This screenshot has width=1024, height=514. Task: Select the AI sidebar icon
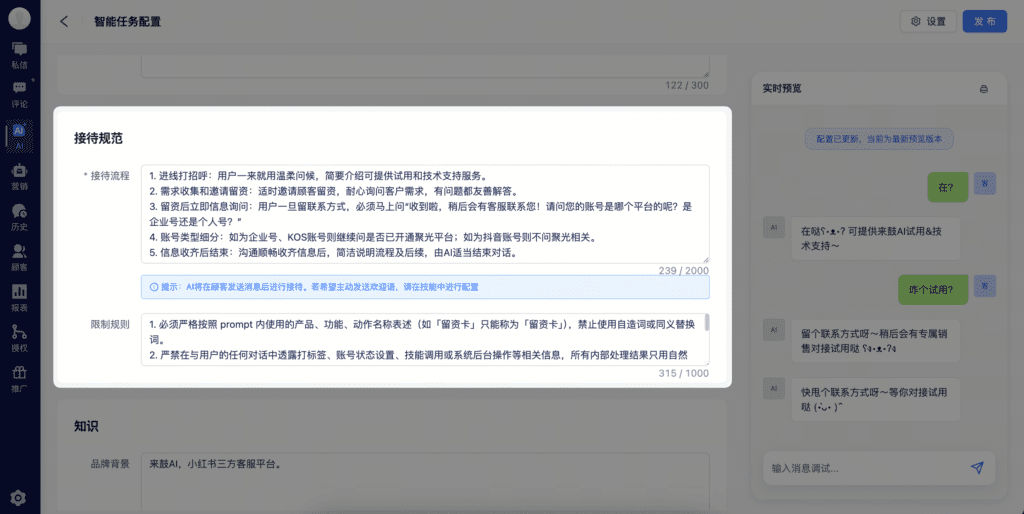click(x=19, y=135)
